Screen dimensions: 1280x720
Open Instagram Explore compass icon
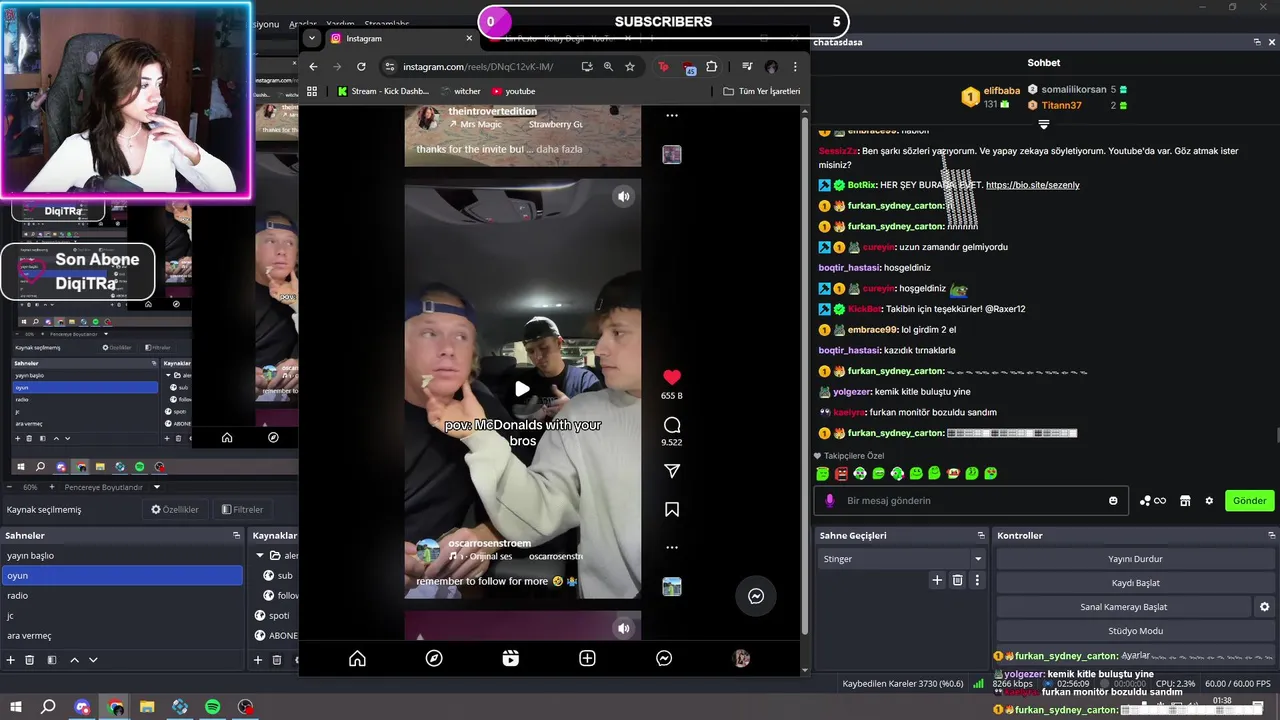(x=434, y=658)
